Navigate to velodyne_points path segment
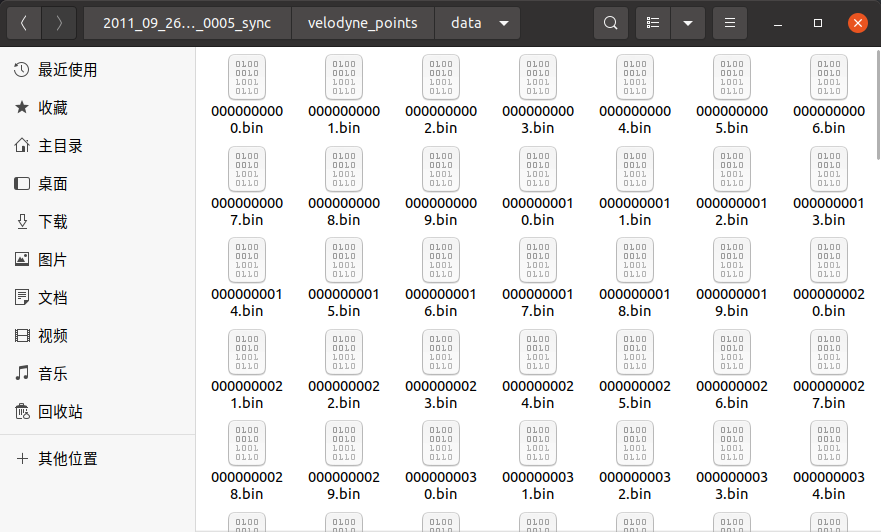Image resolution: width=881 pixels, height=532 pixels. click(x=362, y=23)
